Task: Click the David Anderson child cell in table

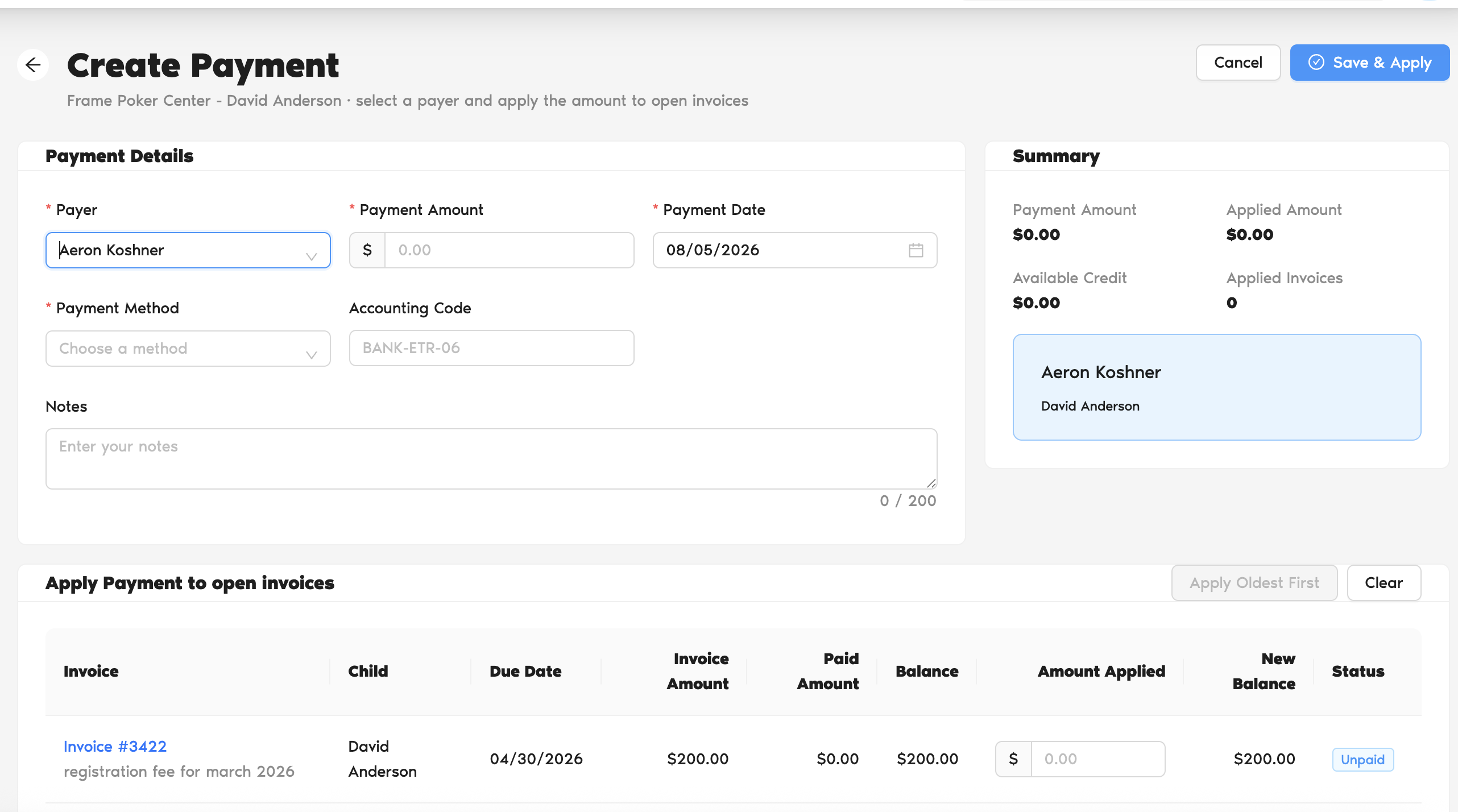Action: click(382, 759)
